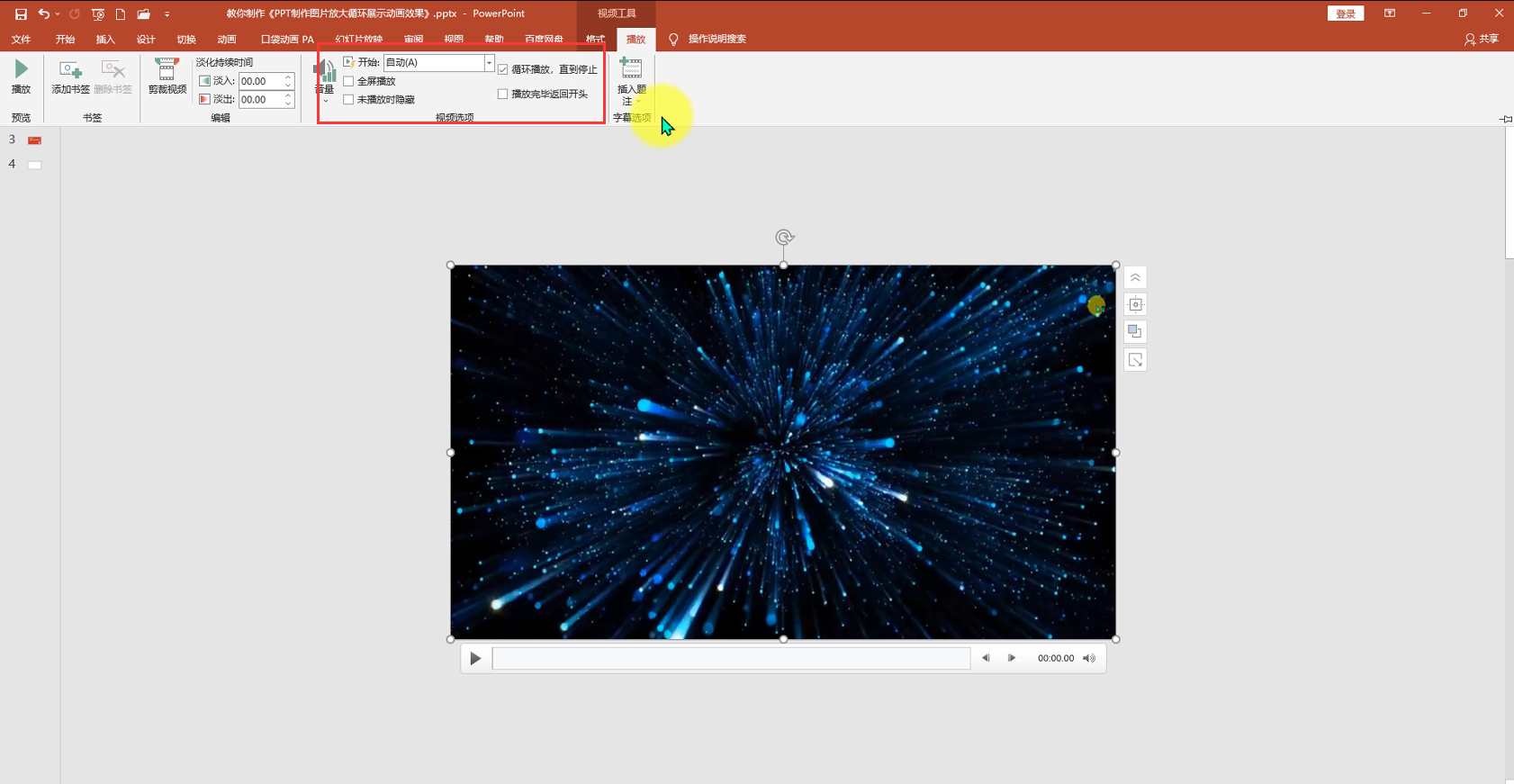
Task: Enable the 全屏播放 full screen checkbox
Action: coord(348,81)
